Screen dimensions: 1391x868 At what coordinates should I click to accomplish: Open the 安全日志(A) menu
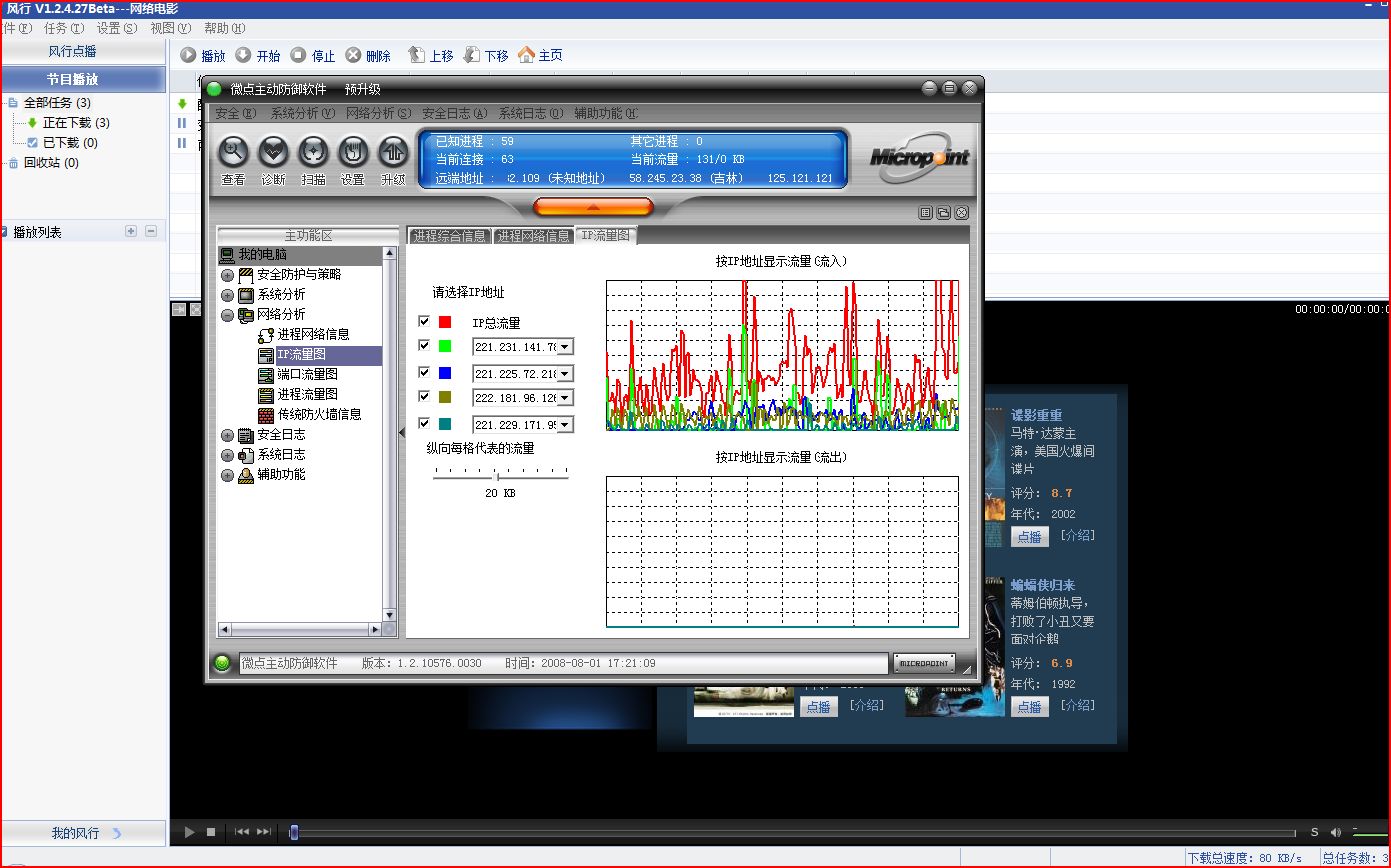point(454,113)
